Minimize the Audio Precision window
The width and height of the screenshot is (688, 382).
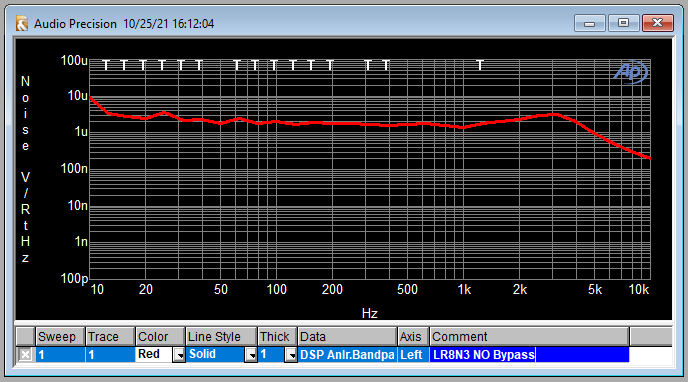click(589, 23)
